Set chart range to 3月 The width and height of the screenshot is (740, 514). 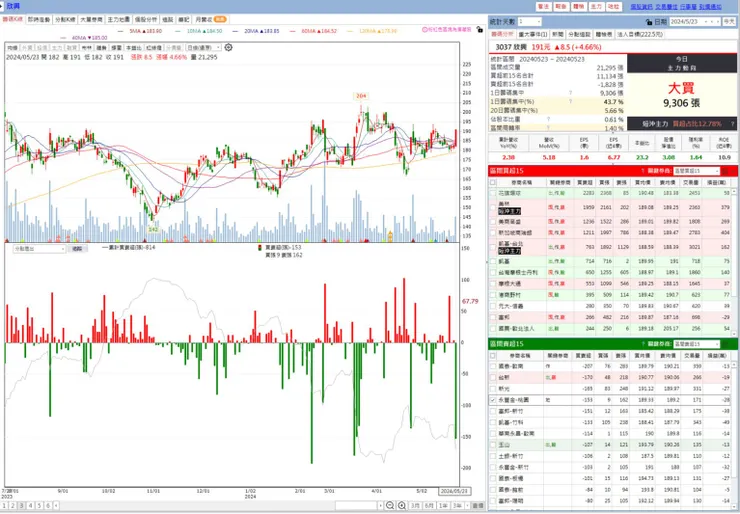[x=415, y=506]
